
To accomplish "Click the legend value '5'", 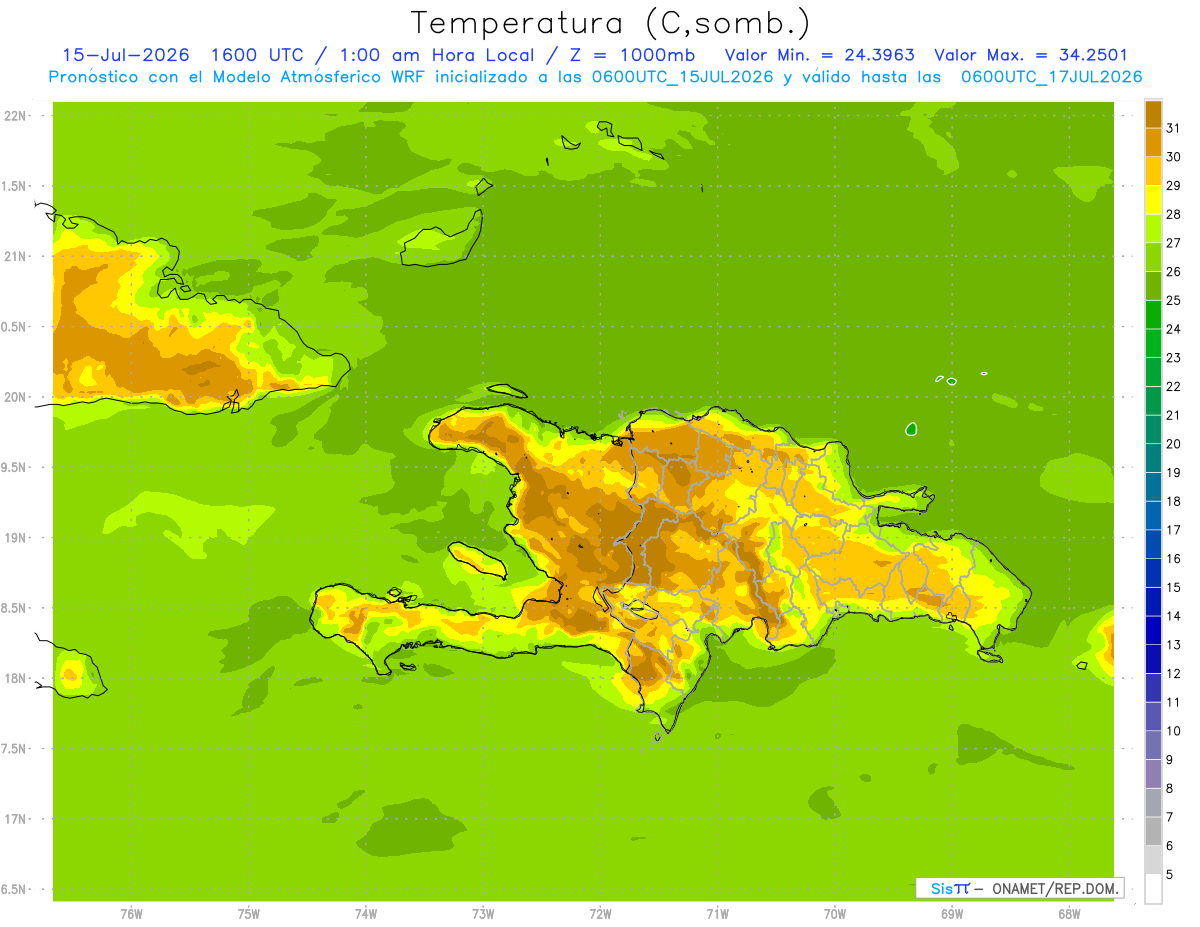I will pyautogui.click(x=1171, y=875).
